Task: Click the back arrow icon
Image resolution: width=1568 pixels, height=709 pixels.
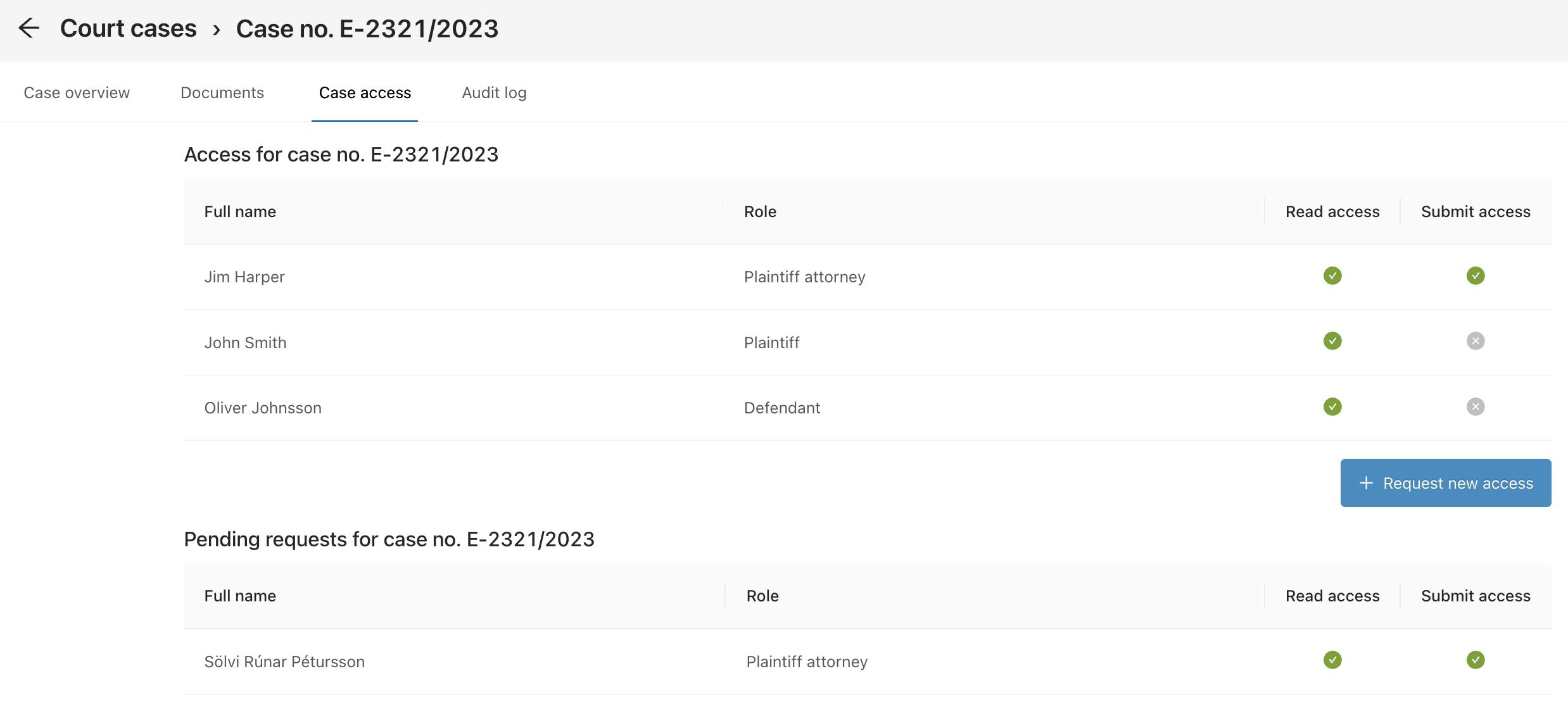Action: click(x=29, y=28)
